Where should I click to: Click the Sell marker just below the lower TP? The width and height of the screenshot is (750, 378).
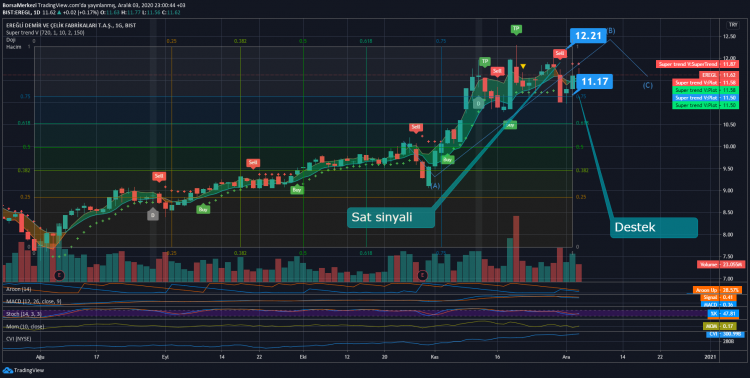[x=497, y=72]
